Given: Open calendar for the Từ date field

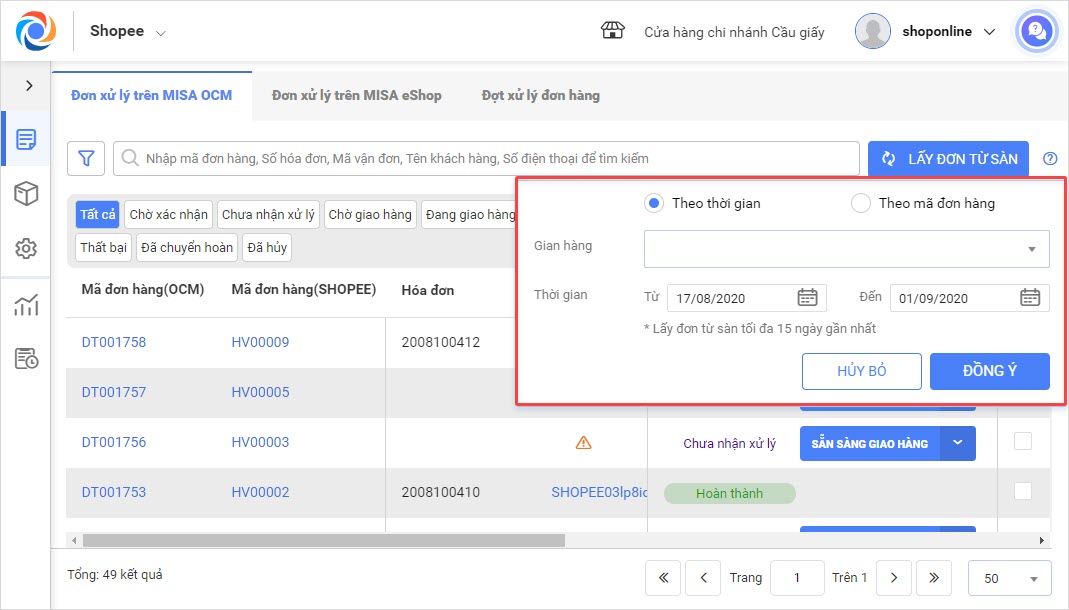Looking at the screenshot, I should pyautogui.click(x=807, y=297).
